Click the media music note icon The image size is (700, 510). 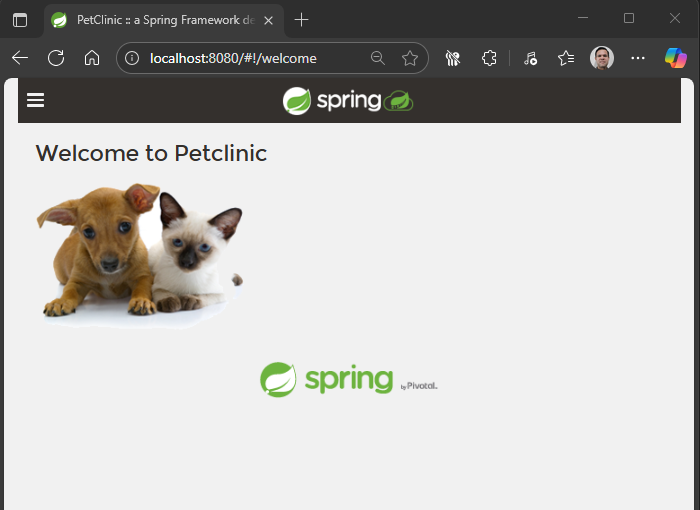(530, 58)
